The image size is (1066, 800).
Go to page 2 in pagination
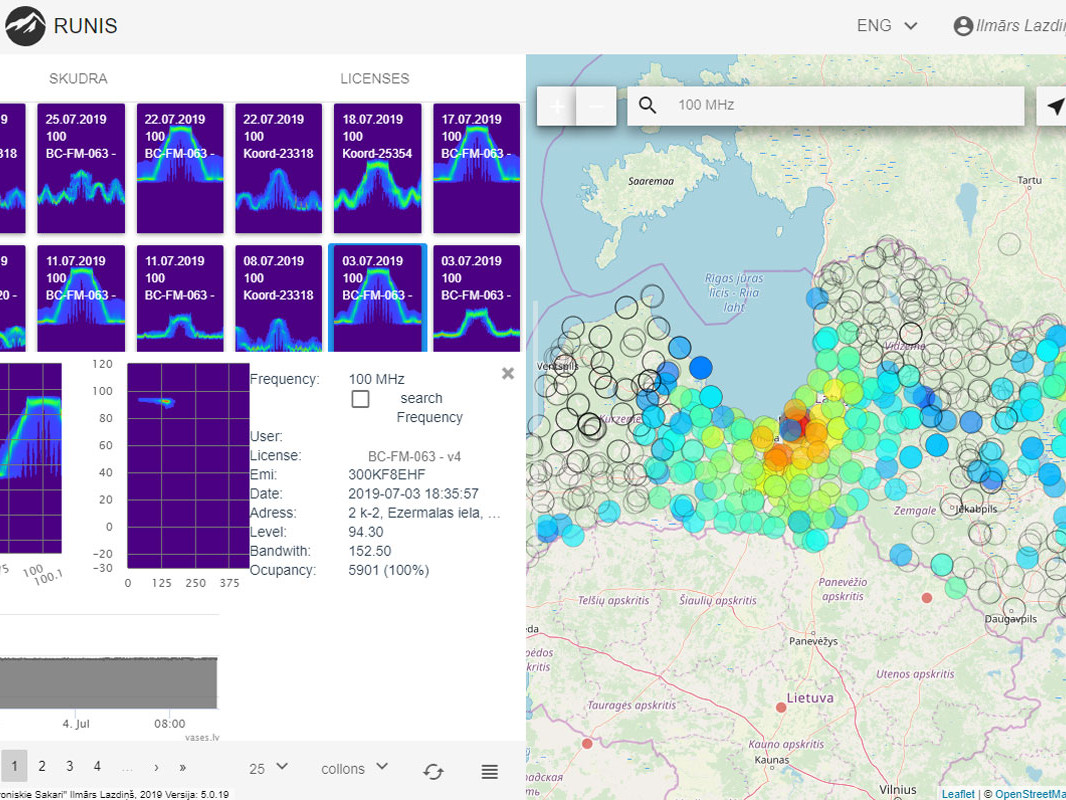point(42,766)
